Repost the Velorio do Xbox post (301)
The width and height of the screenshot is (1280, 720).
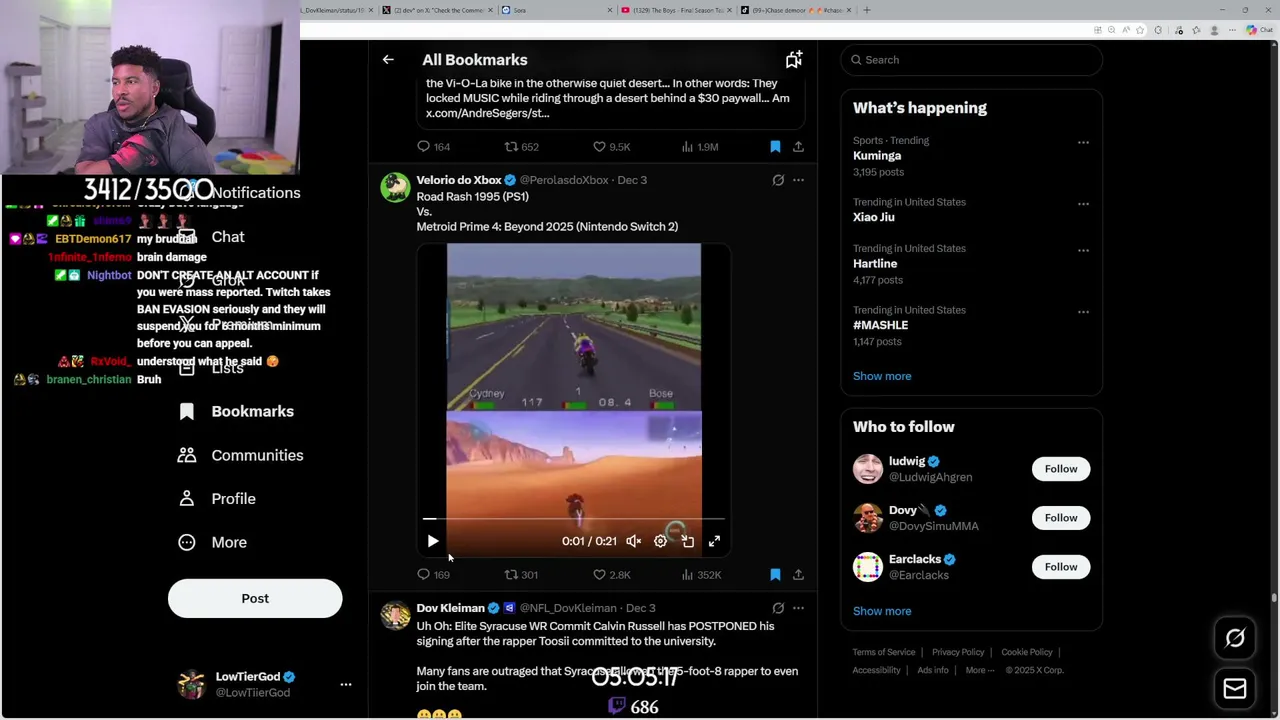point(521,575)
